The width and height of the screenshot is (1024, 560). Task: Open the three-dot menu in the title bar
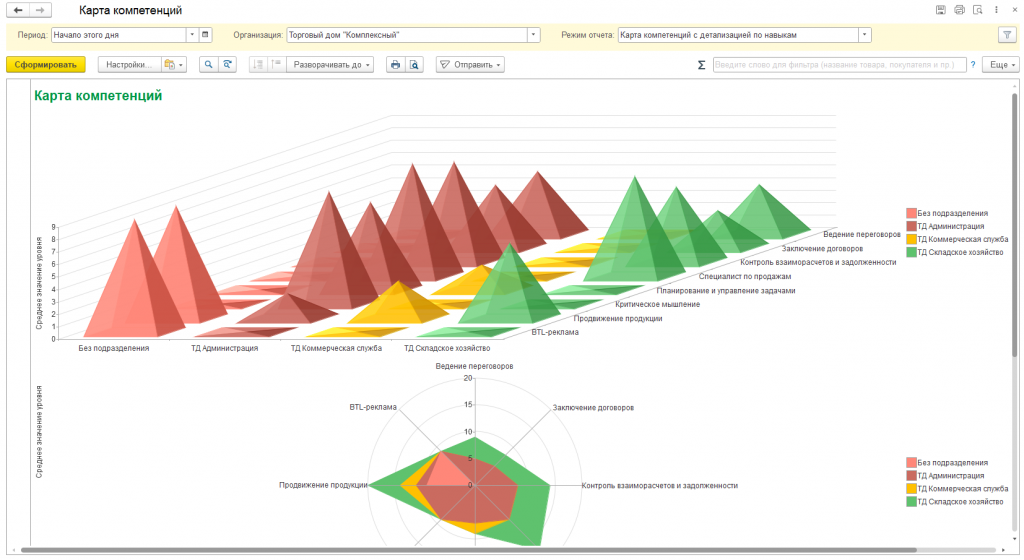click(997, 10)
